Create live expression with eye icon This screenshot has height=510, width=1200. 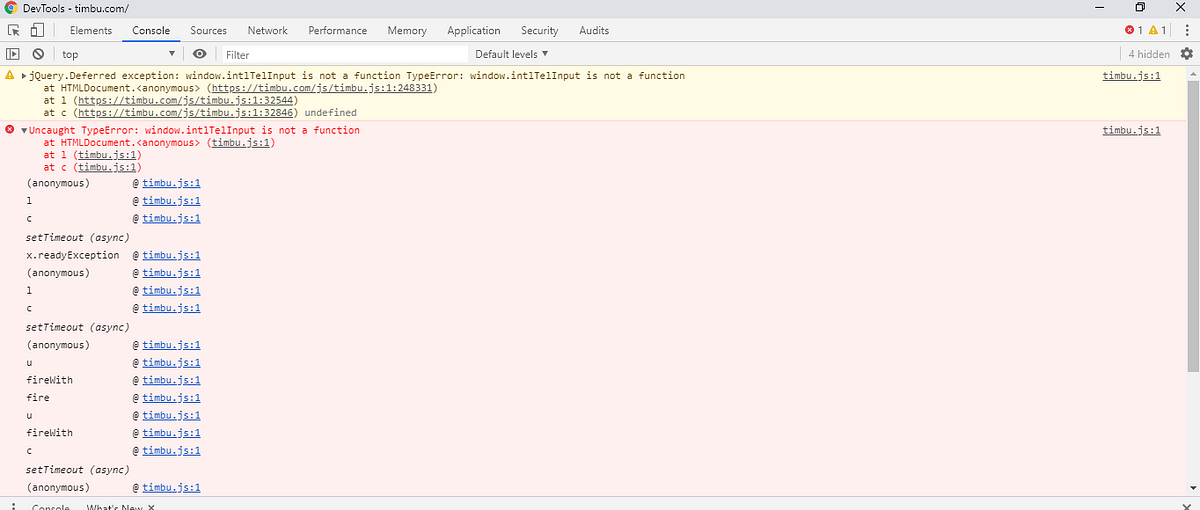pos(199,54)
